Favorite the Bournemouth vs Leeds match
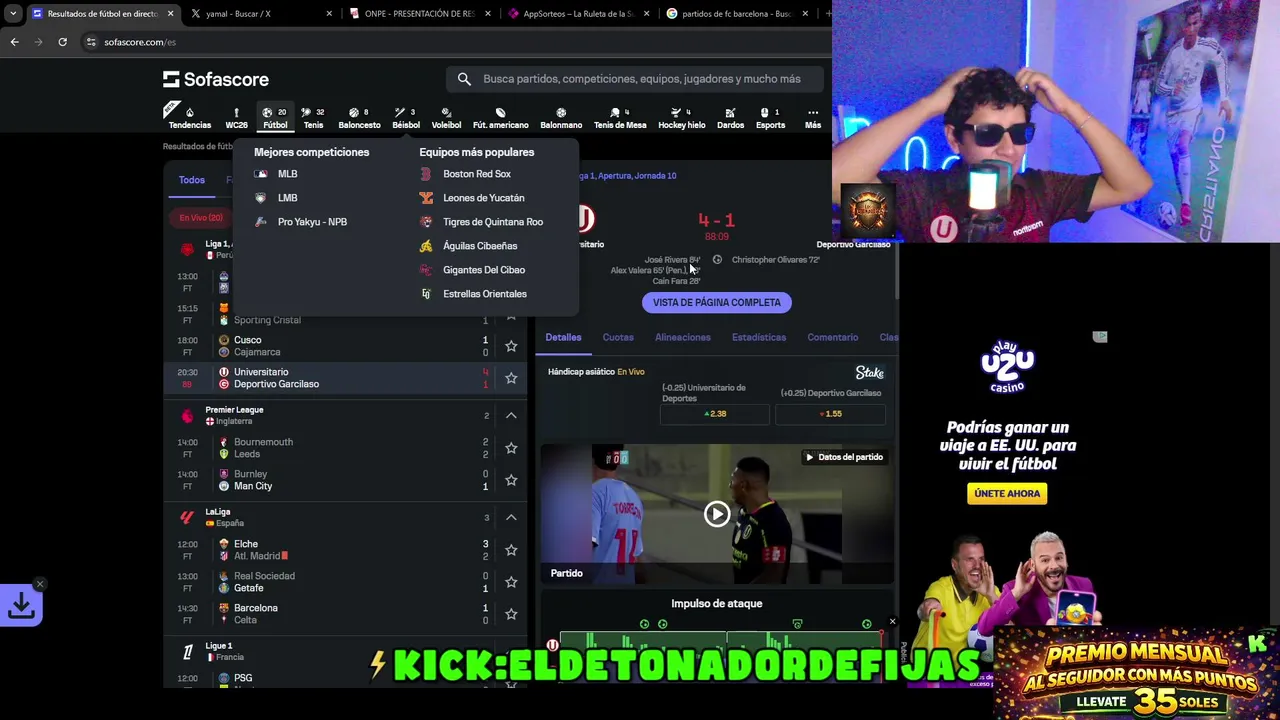The height and width of the screenshot is (720, 1280). point(511,448)
